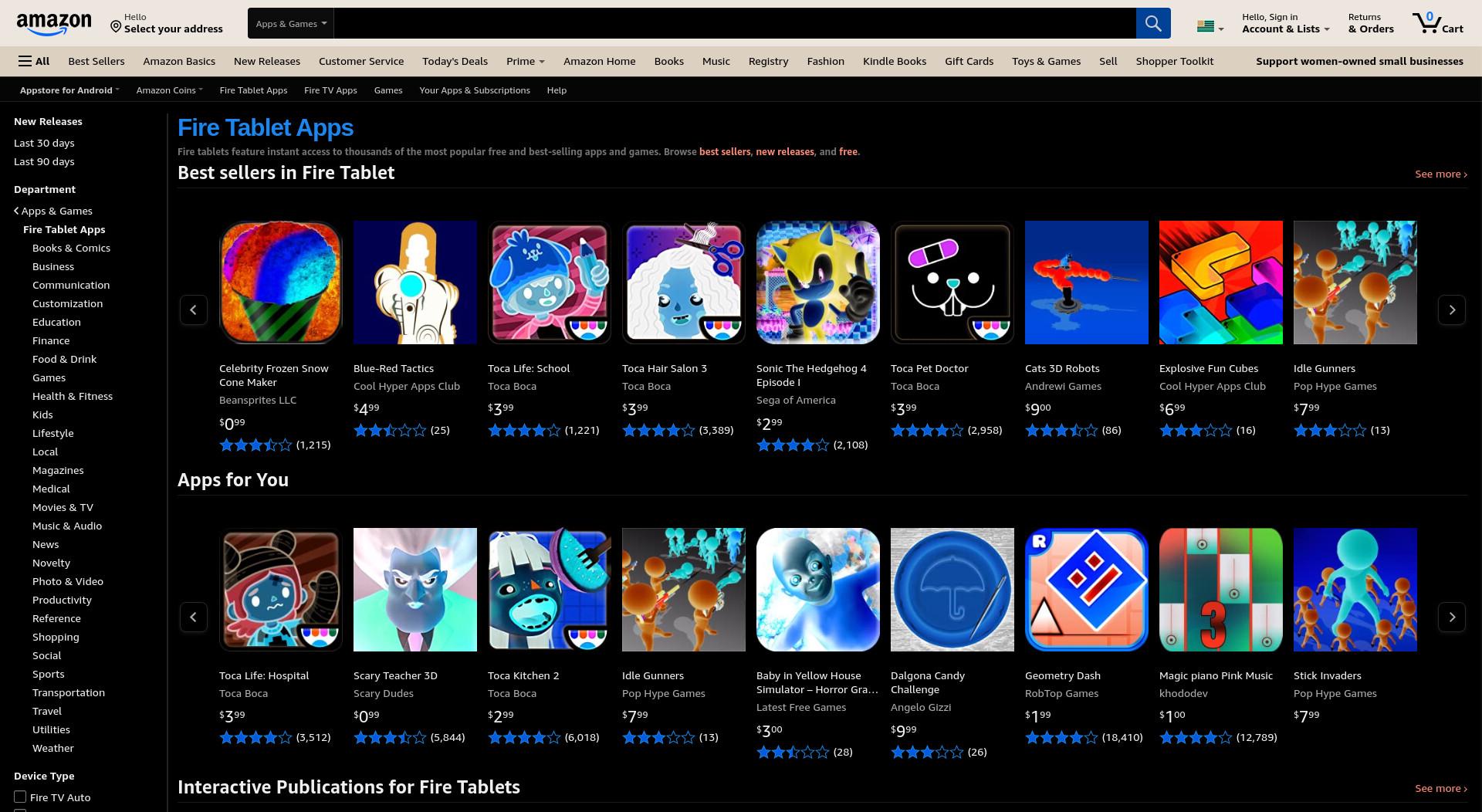Open the shopping cart icon
Screen dimensions: 1482x812
click(x=1437, y=23)
